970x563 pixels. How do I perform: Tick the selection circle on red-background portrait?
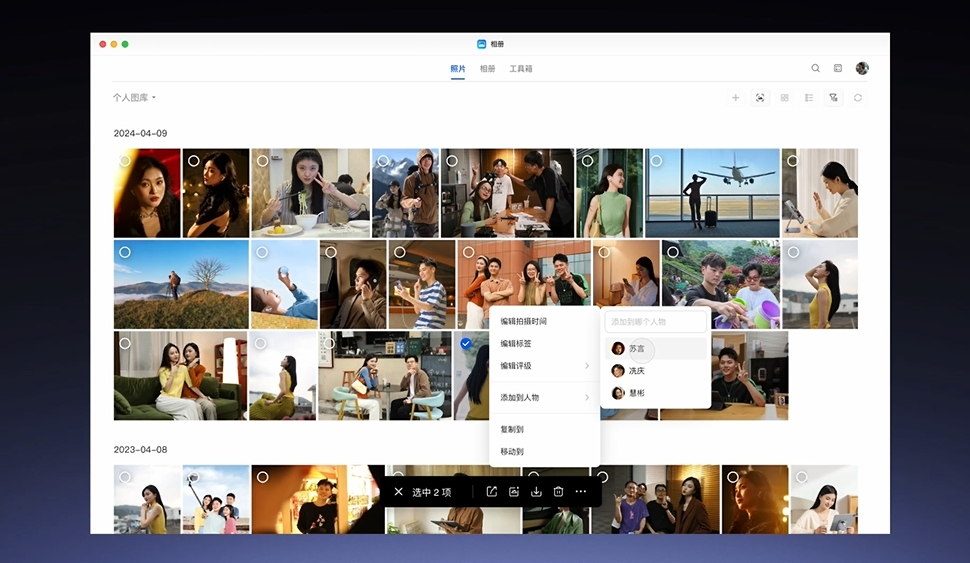click(125, 161)
